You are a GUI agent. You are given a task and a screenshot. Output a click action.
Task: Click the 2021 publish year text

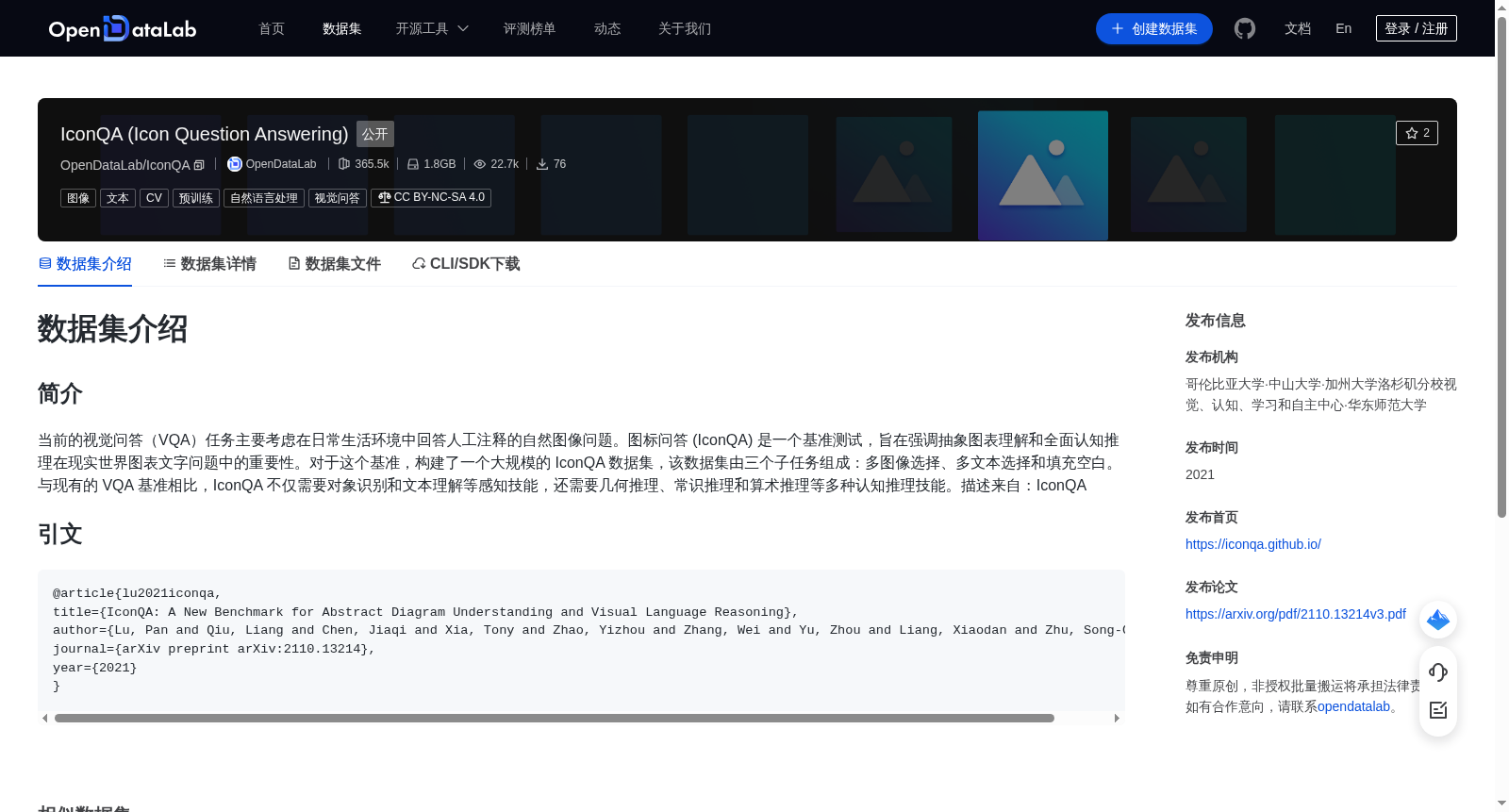(1200, 474)
